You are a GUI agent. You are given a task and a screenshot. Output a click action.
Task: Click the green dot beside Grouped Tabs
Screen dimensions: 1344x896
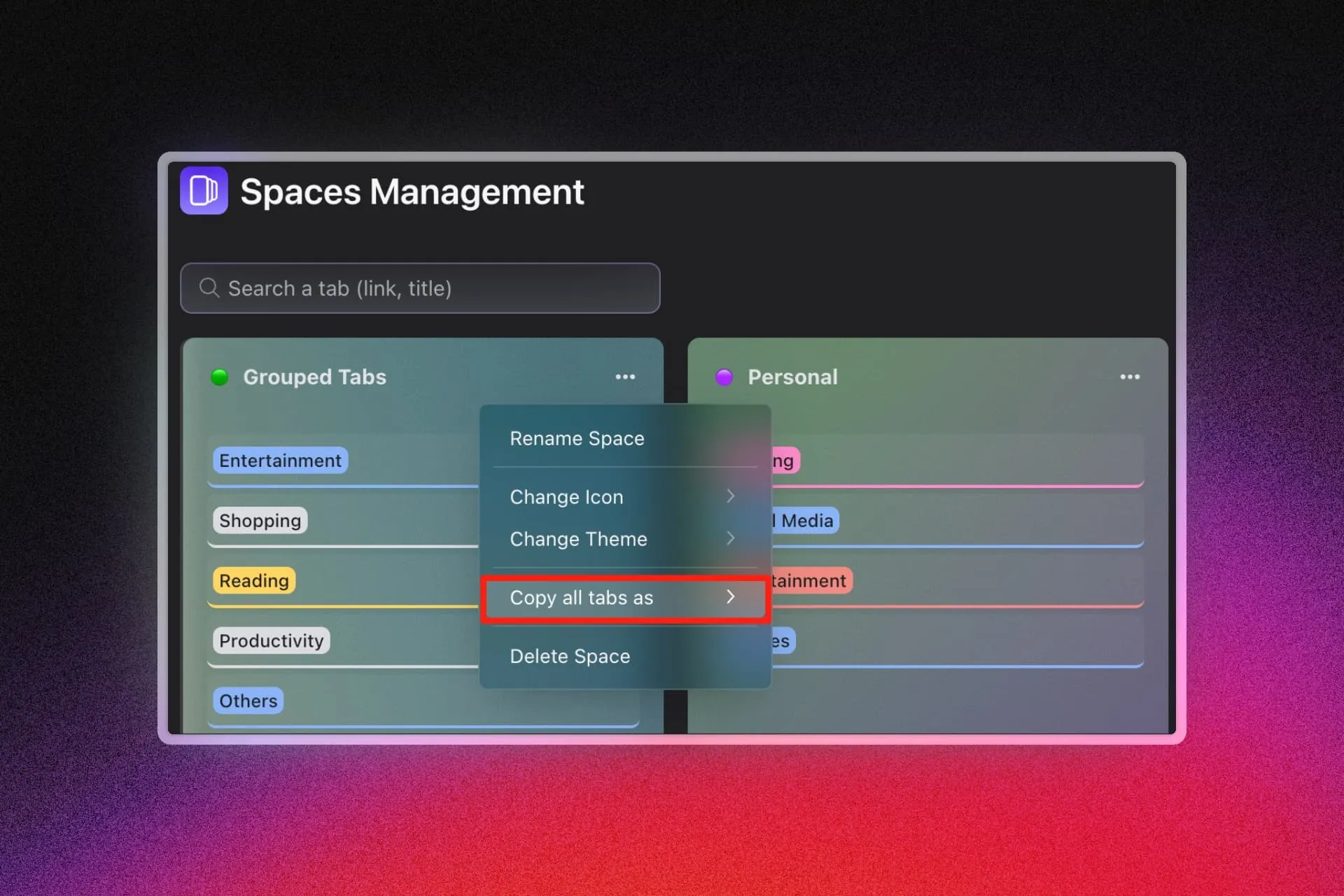[x=220, y=377]
